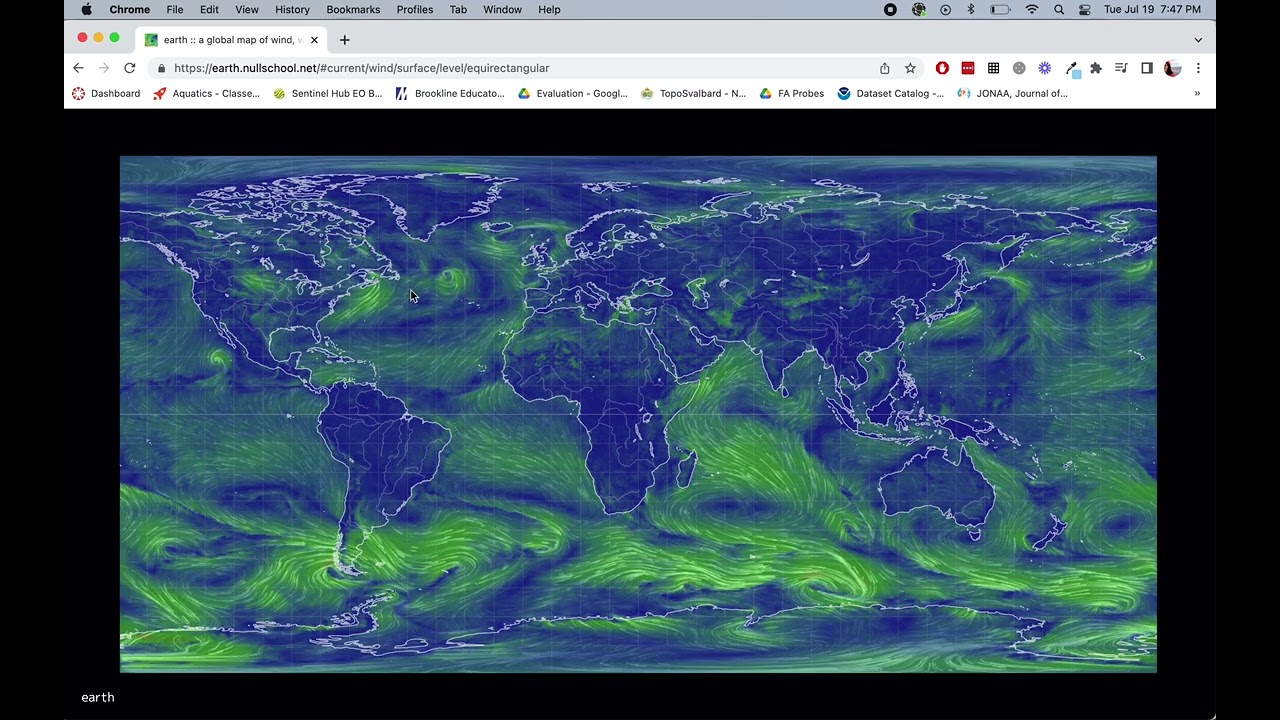The height and width of the screenshot is (720, 1280).
Task: Open the History menu
Action: [x=292, y=9]
